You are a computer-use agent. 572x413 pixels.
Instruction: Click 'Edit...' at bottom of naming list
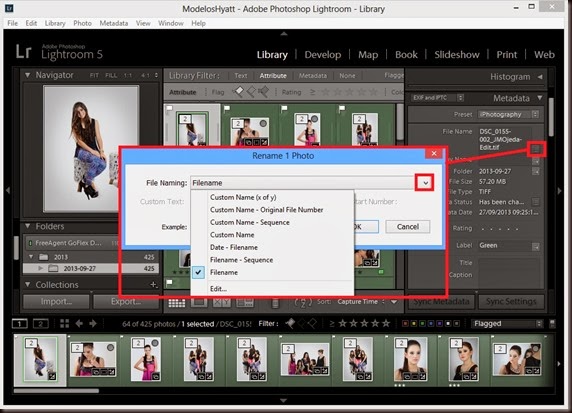click(218, 289)
